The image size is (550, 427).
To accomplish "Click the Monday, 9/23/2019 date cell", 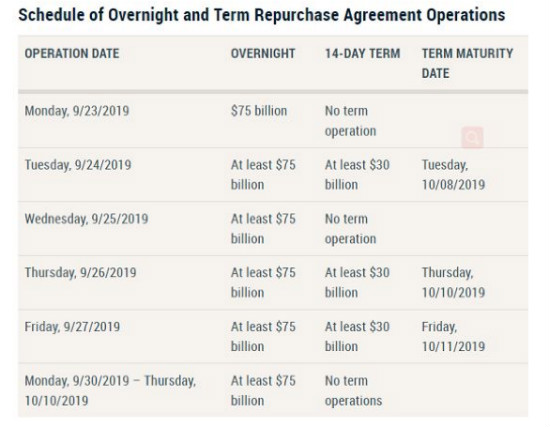I will tap(77, 111).
